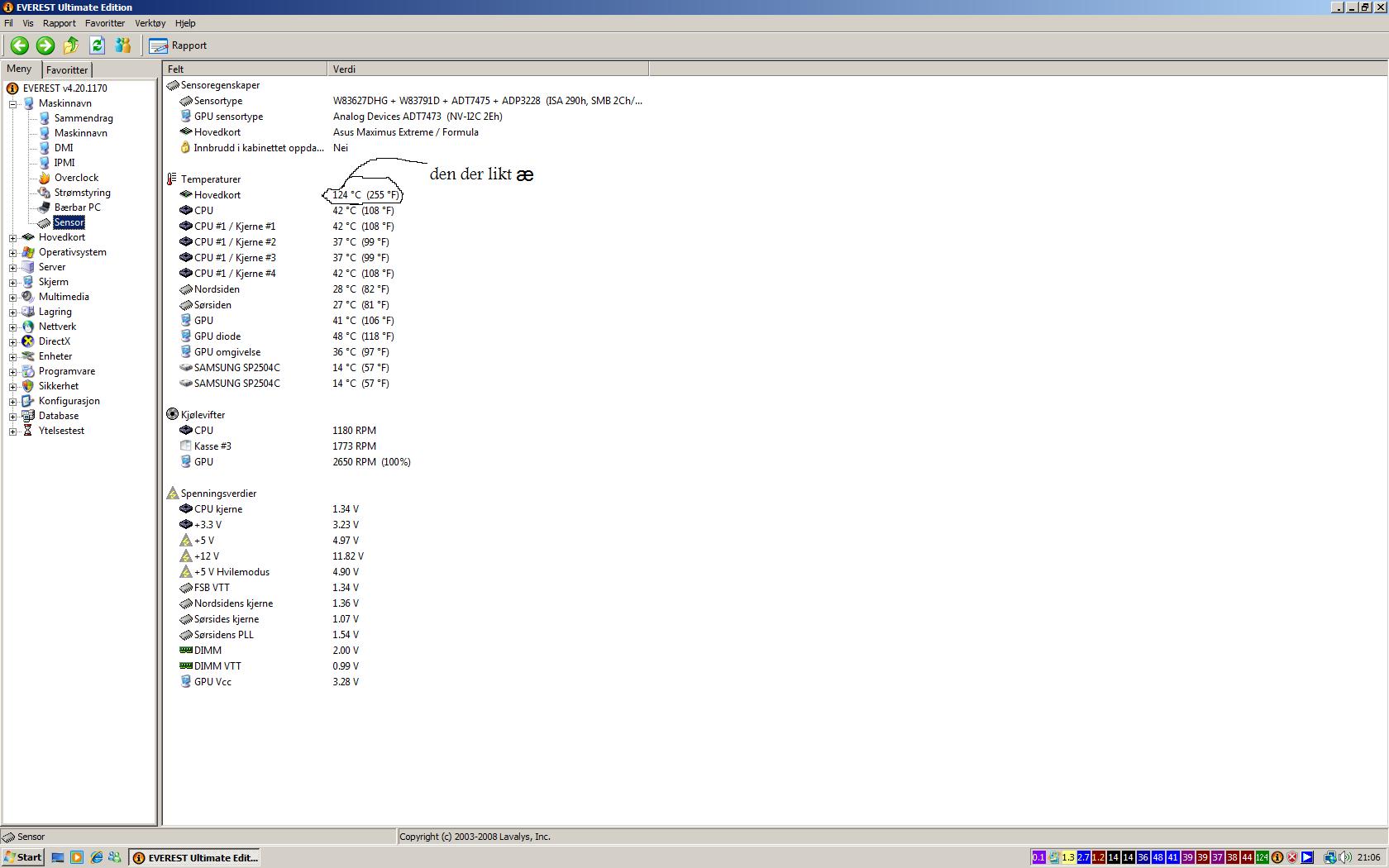Click the green 124 tray temperature icon

[x=1263, y=857]
